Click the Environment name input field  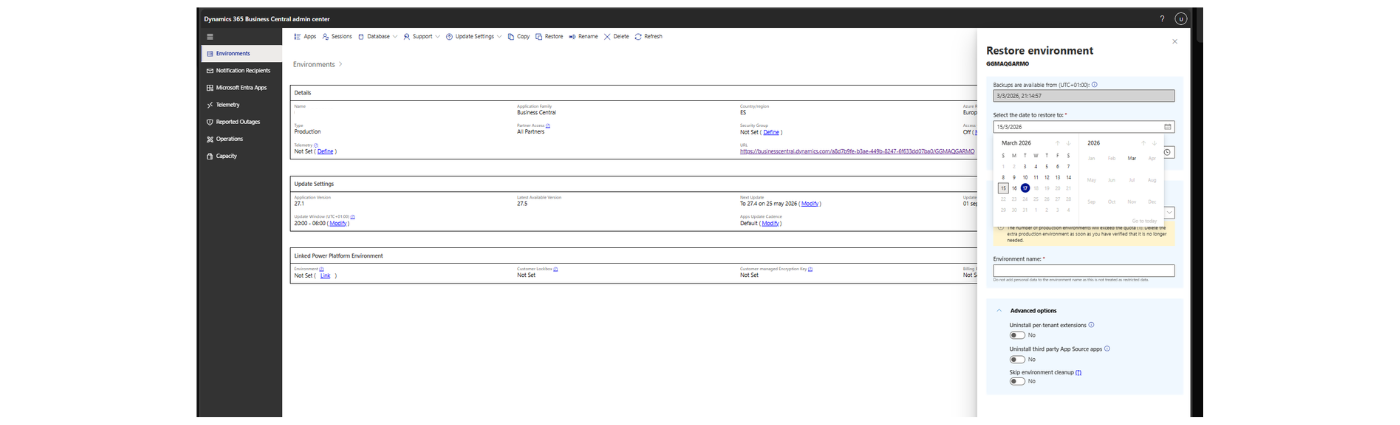tap(1083, 270)
